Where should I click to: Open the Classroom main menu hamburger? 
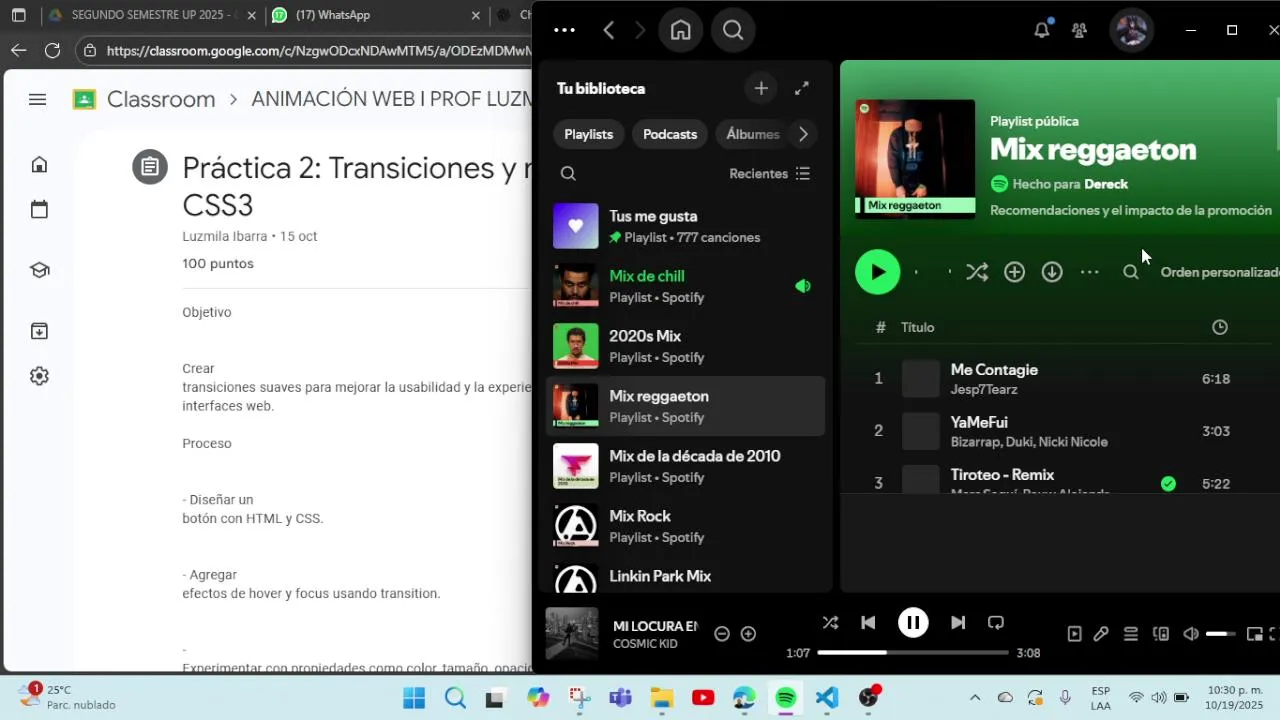coord(38,99)
